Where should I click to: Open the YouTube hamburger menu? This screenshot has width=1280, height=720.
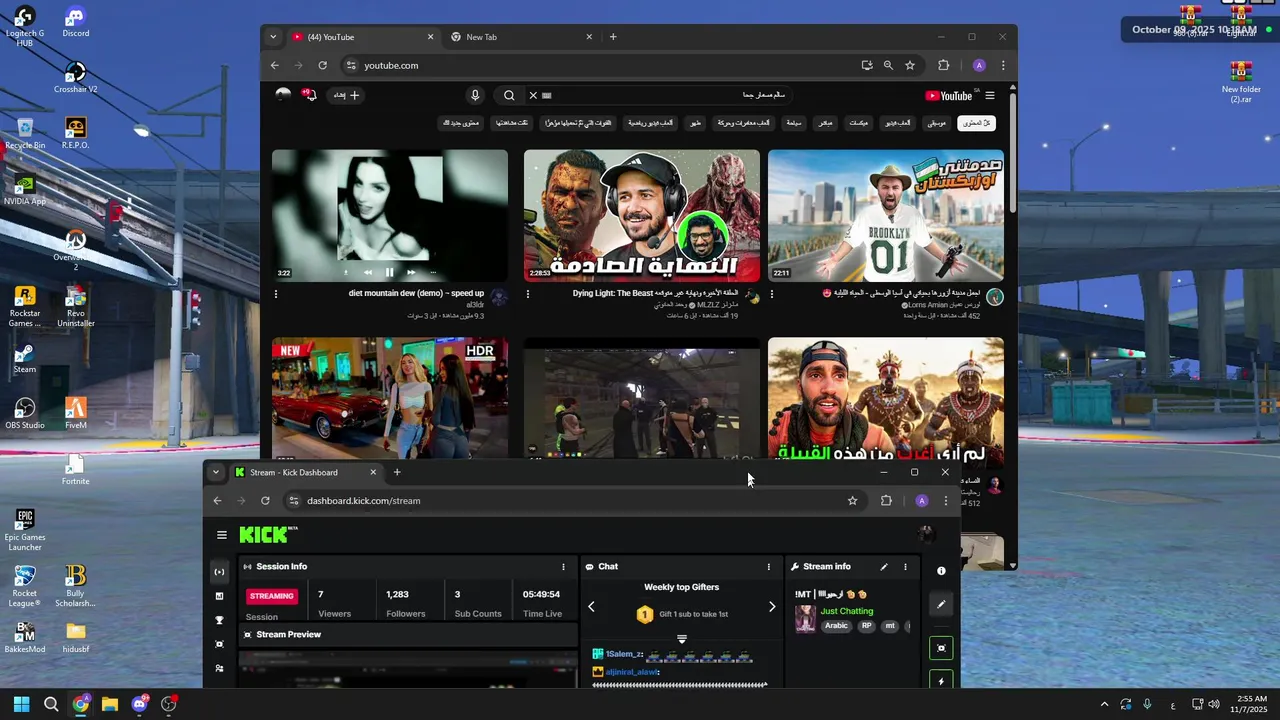pyautogui.click(x=990, y=96)
